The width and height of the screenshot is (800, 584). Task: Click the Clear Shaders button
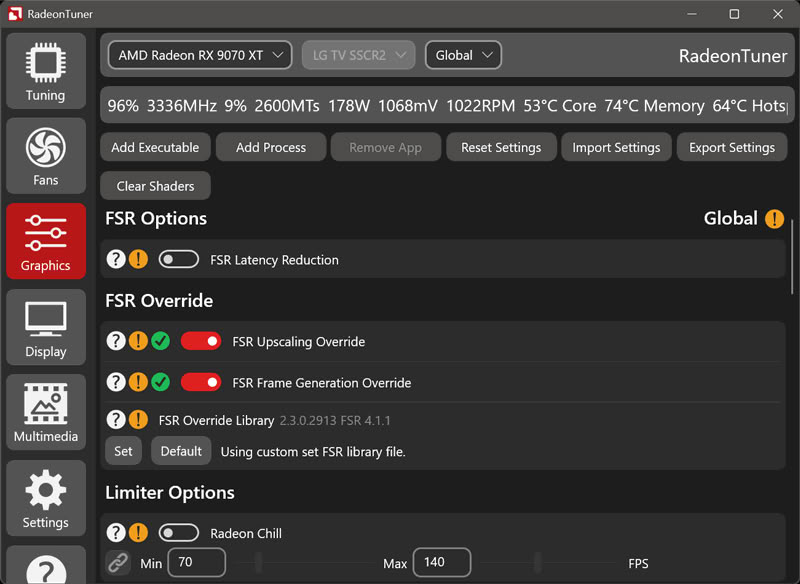pos(155,186)
